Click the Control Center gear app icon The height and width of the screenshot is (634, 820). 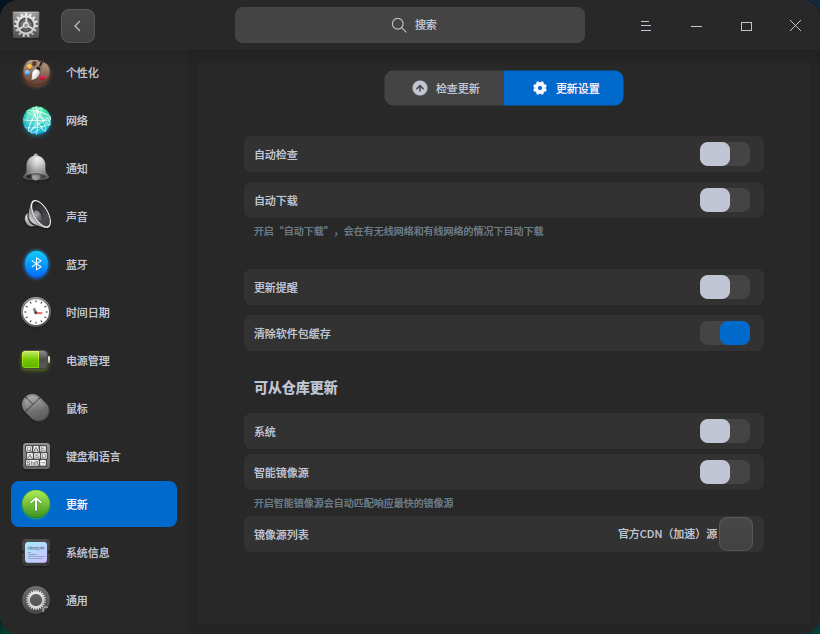coord(26,25)
